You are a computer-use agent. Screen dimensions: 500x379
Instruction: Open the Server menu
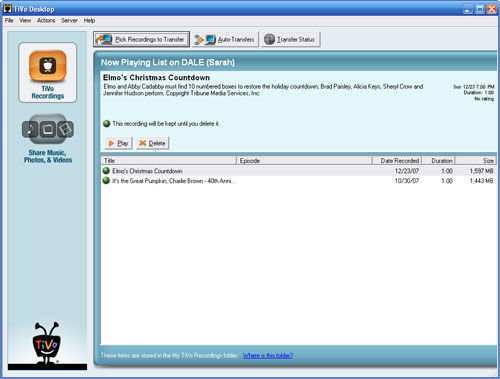coord(69,21)
